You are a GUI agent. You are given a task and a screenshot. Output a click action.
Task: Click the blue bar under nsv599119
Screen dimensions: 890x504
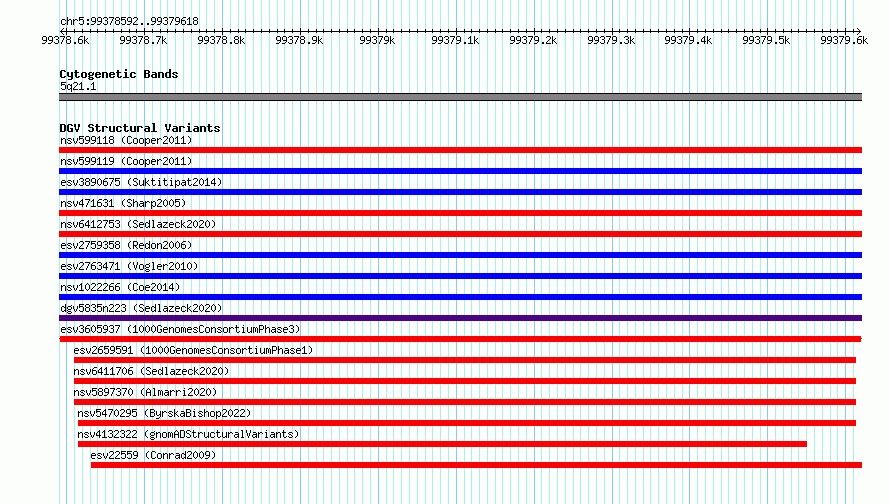460,171
